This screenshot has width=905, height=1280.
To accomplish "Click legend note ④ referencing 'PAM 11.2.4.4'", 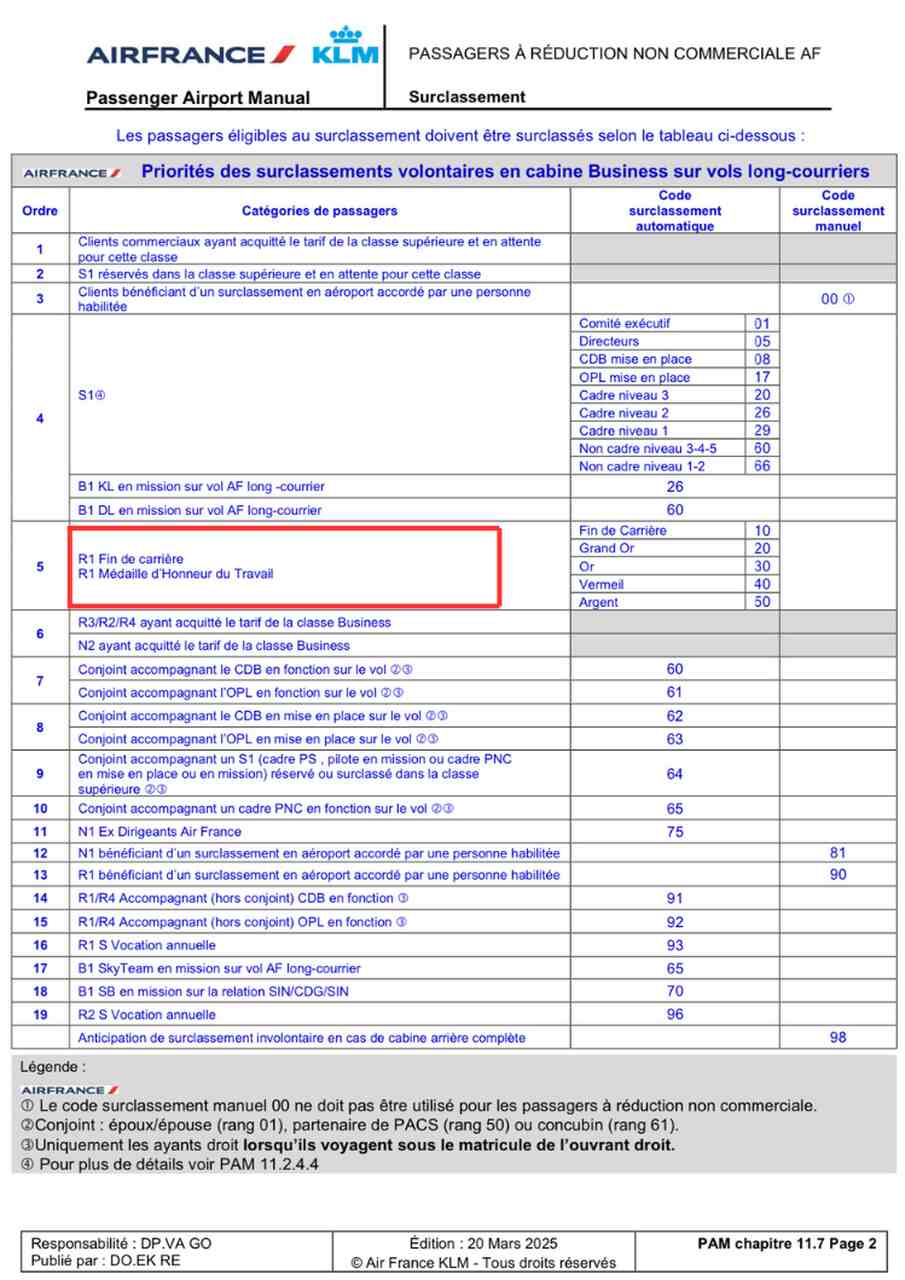I will tap(169, 1165).
